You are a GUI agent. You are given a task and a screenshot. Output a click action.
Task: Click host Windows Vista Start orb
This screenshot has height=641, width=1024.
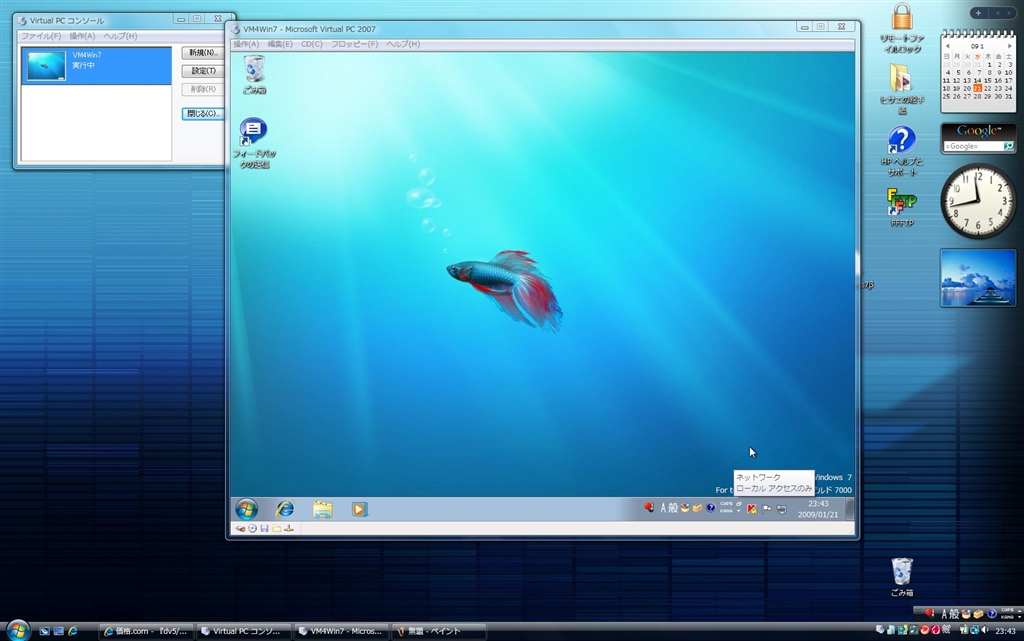[x=18, y=630]
